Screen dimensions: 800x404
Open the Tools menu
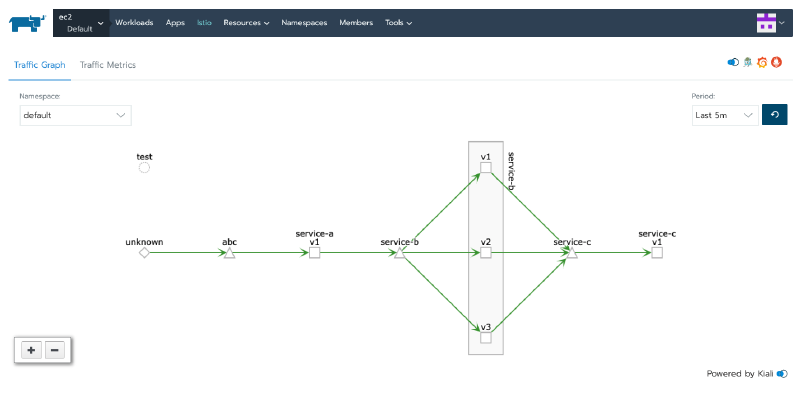click(398, 22)
